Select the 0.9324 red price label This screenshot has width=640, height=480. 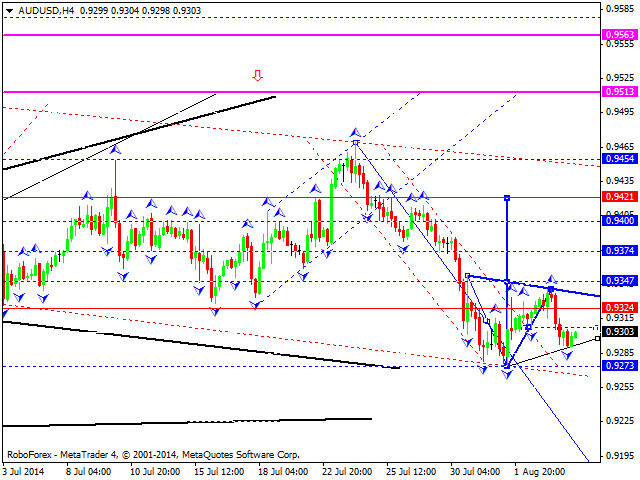620,307
